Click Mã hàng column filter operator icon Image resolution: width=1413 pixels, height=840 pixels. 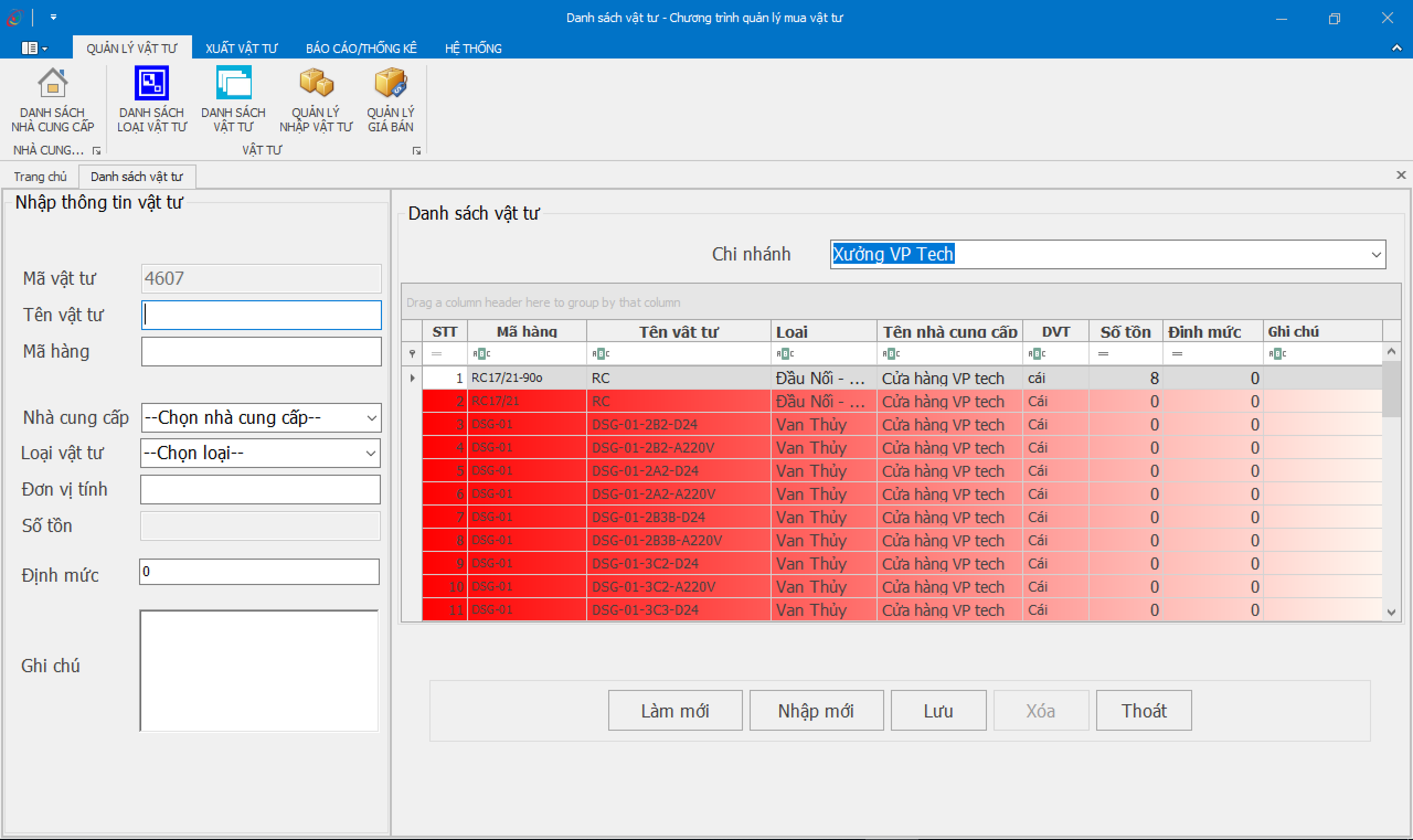481,354
